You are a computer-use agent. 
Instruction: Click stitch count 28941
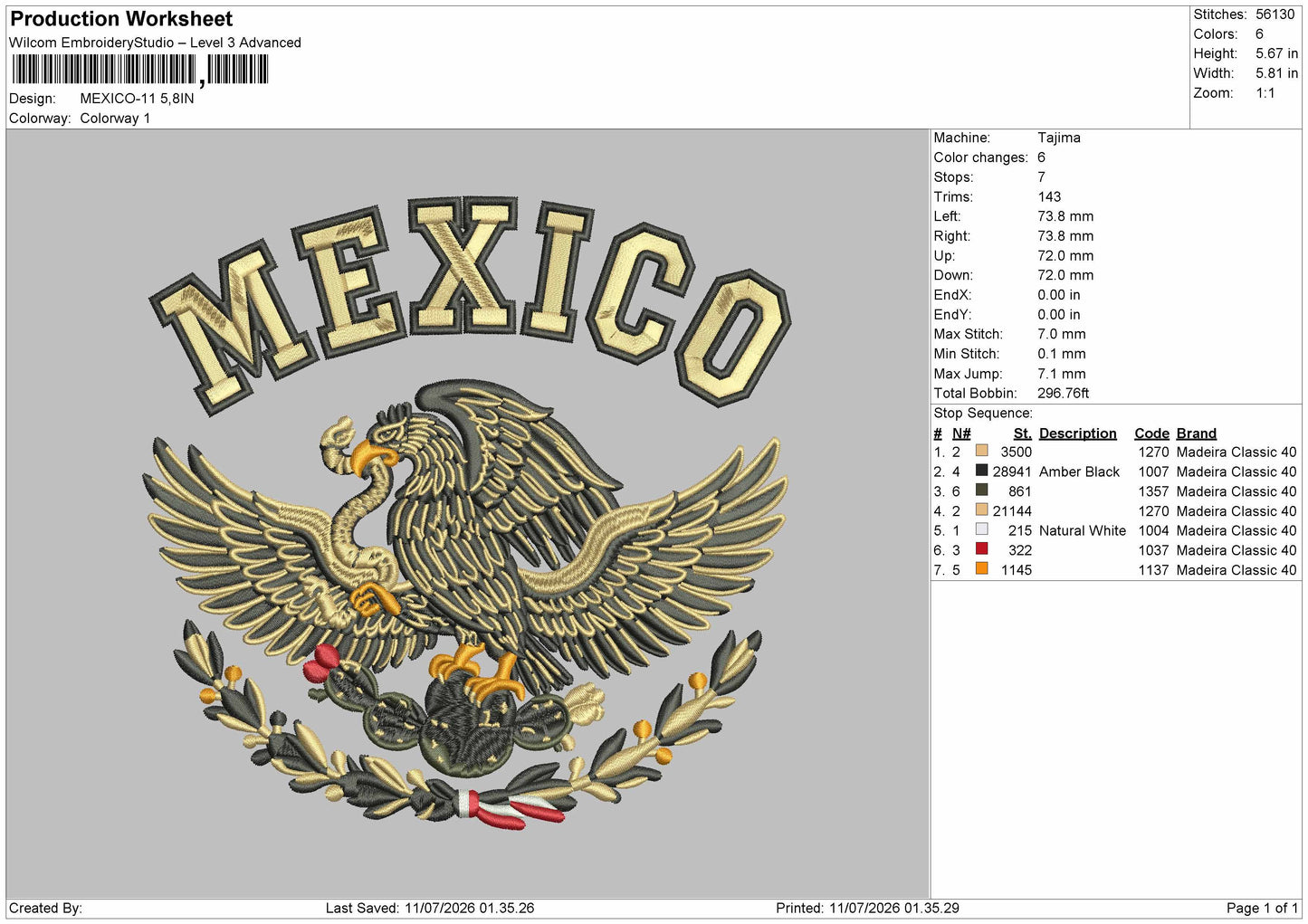(1012, 472)
